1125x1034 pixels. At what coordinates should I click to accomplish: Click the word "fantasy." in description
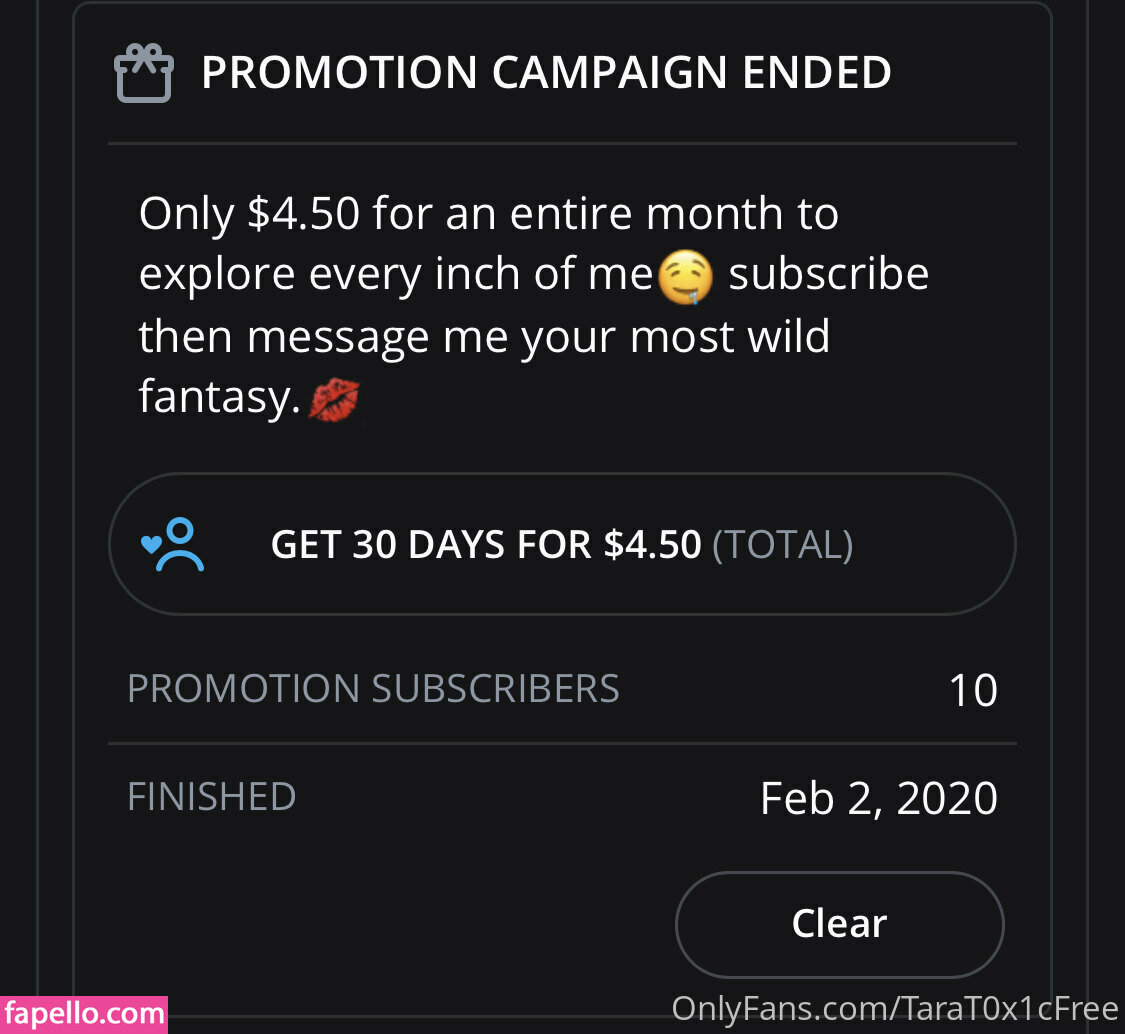(x=220, y=399)
